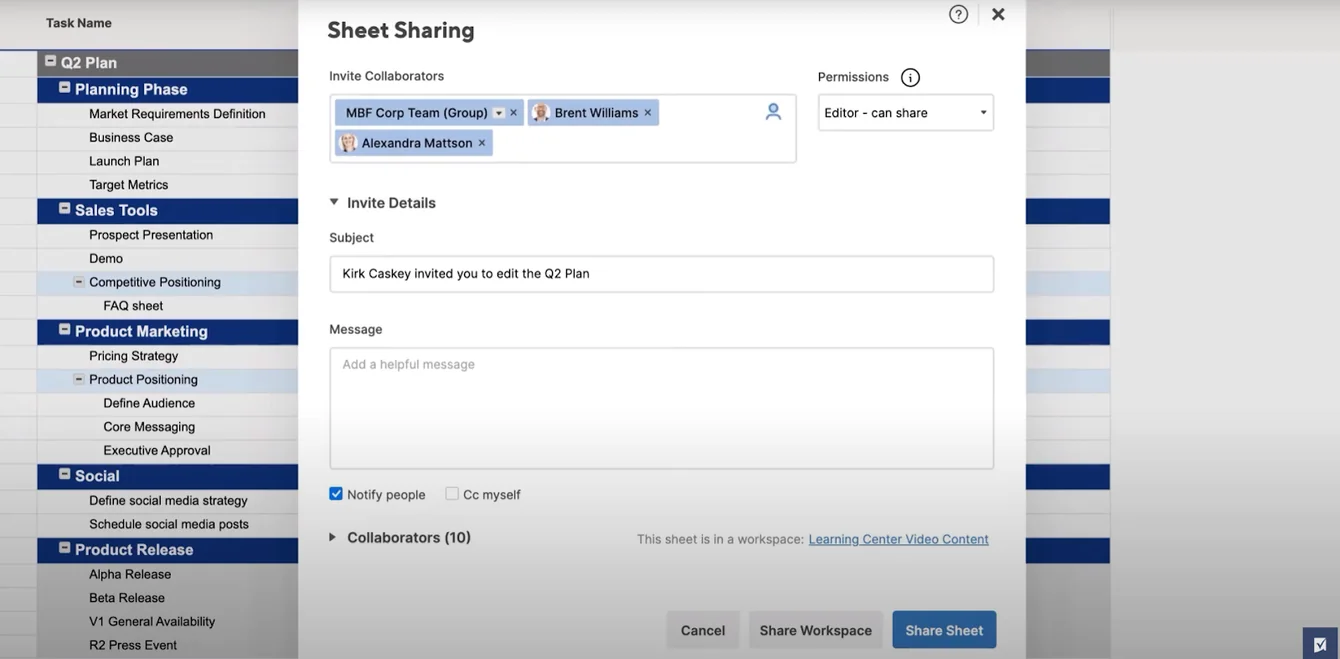1340x659 pixels.
Task: Select the Pricing Strategy task
Action: [133, 356]
